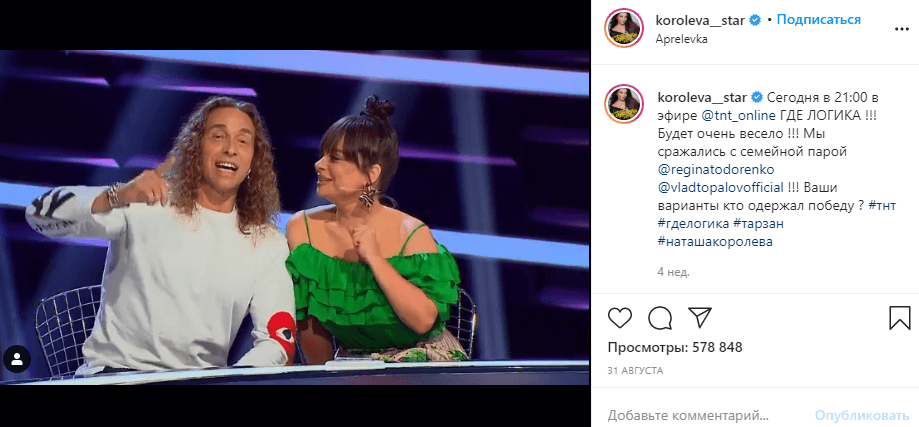Screen dimensions: 919x427
Task: Open the @vladtopalovofficial mention
Action: (721, 187)
